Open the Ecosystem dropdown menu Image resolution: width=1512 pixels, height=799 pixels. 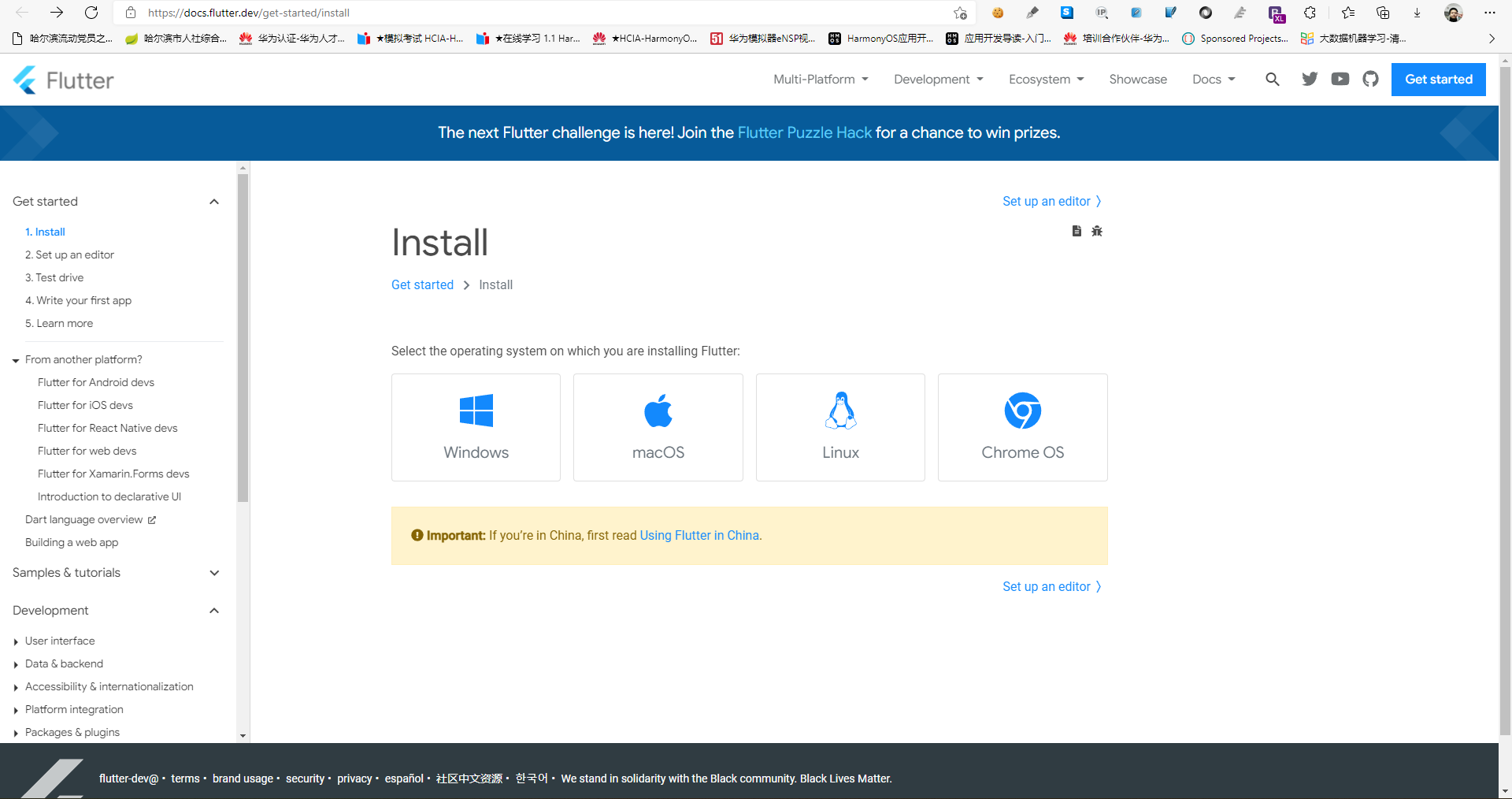tap(1047, 80)
